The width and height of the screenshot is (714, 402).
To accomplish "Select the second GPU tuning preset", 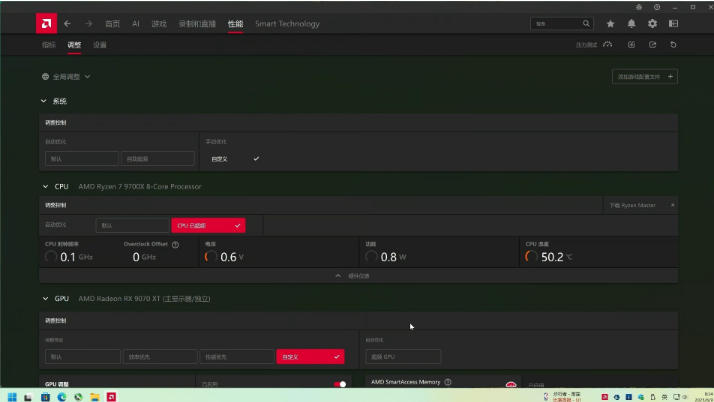I will pyautogui.click(x=160, y=356).
